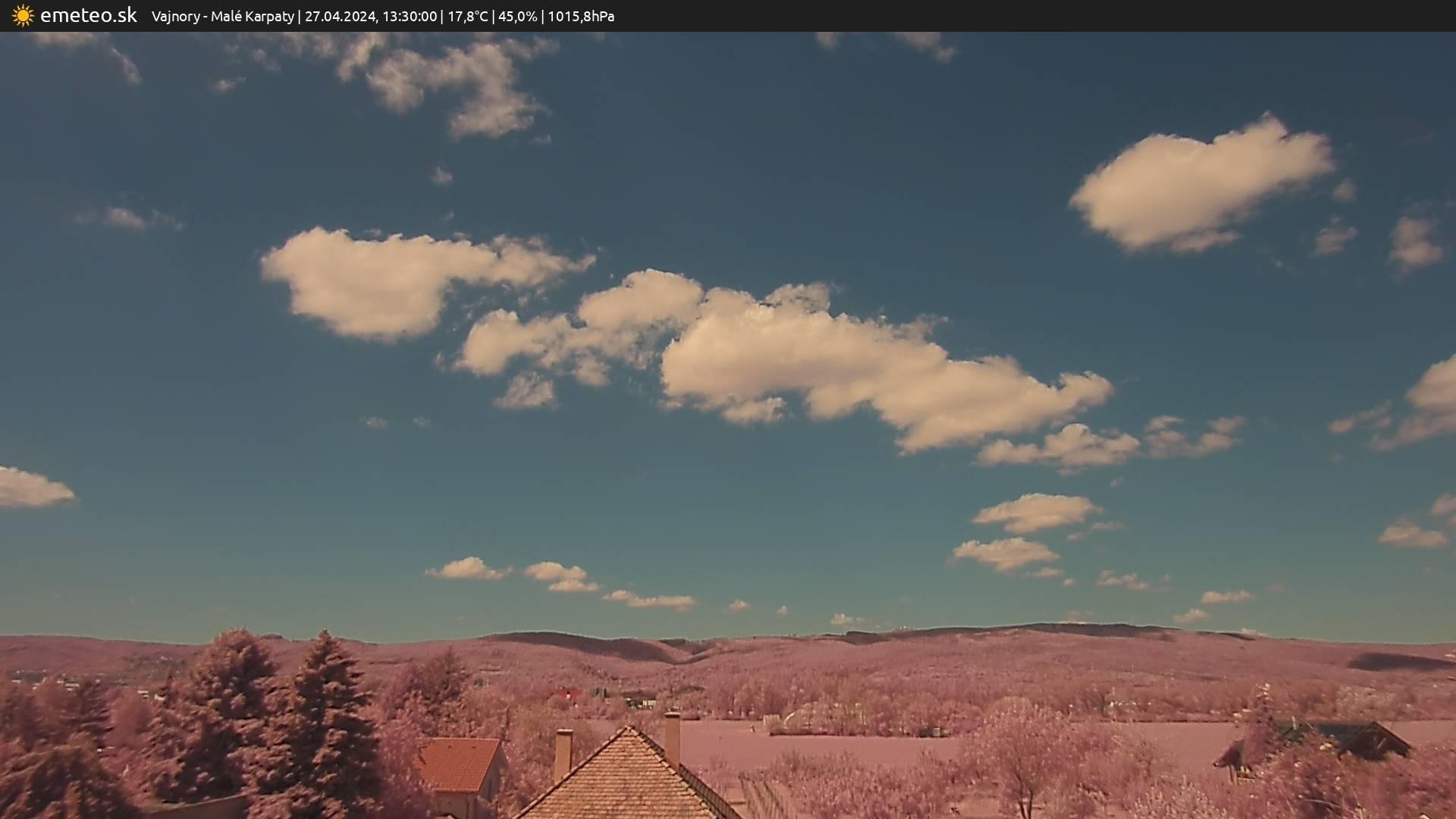Click the small orange roof house
This screenshot has height=819, width=1456.
tap(457, 764)
